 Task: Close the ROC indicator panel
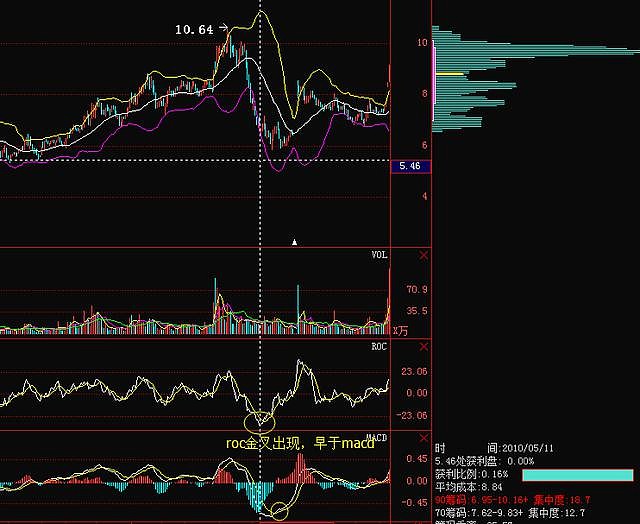422,346
